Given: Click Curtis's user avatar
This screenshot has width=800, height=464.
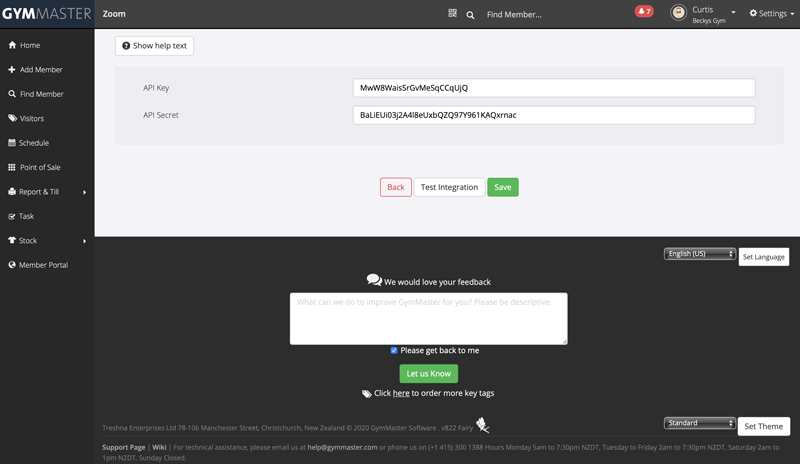Looking at the screenshot, I should pyautogui.click(x=679, y=14).
